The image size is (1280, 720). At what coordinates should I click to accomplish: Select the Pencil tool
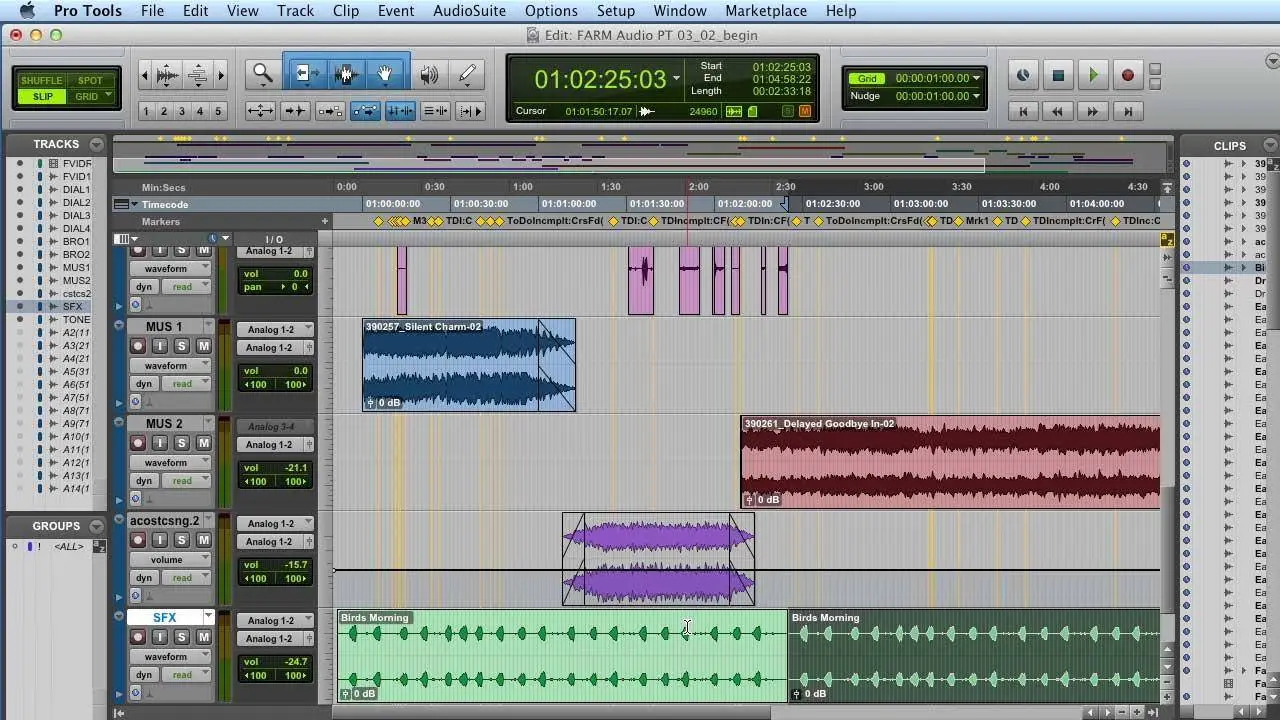pyautogui.click(x=467, y=74)
